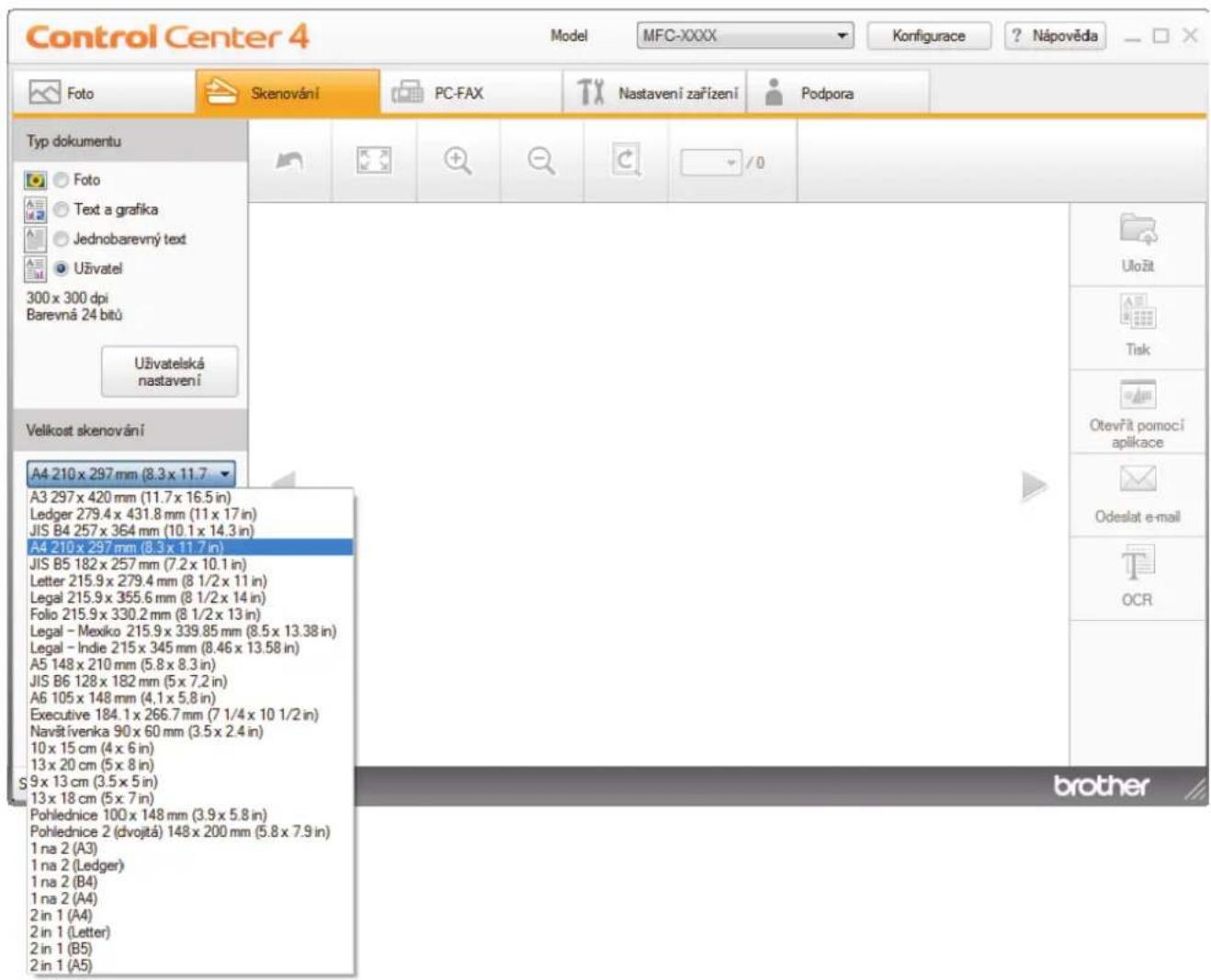Click the Nápověda help button
Screen dimensions: 1211x980
coord(1055,36)
